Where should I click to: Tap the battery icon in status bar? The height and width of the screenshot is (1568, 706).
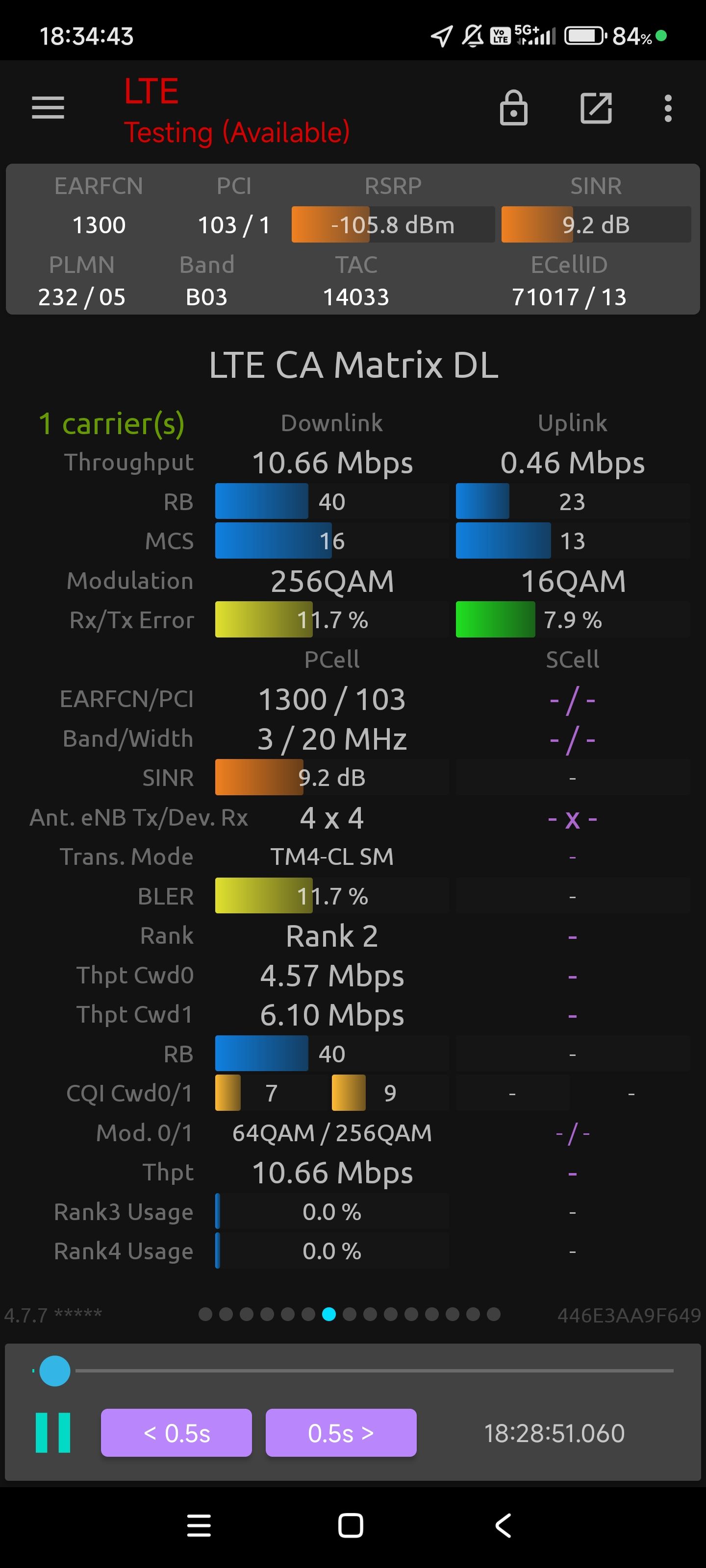pyautogui.click(x=584, y=36)
